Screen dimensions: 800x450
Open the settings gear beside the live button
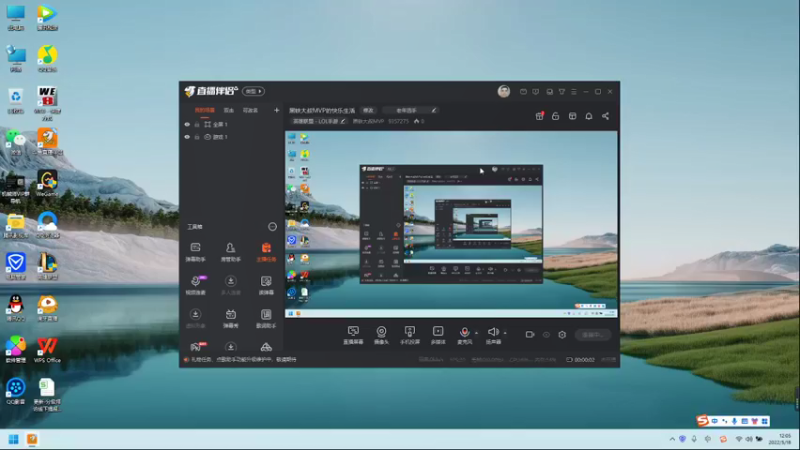(x=562, y=335)
